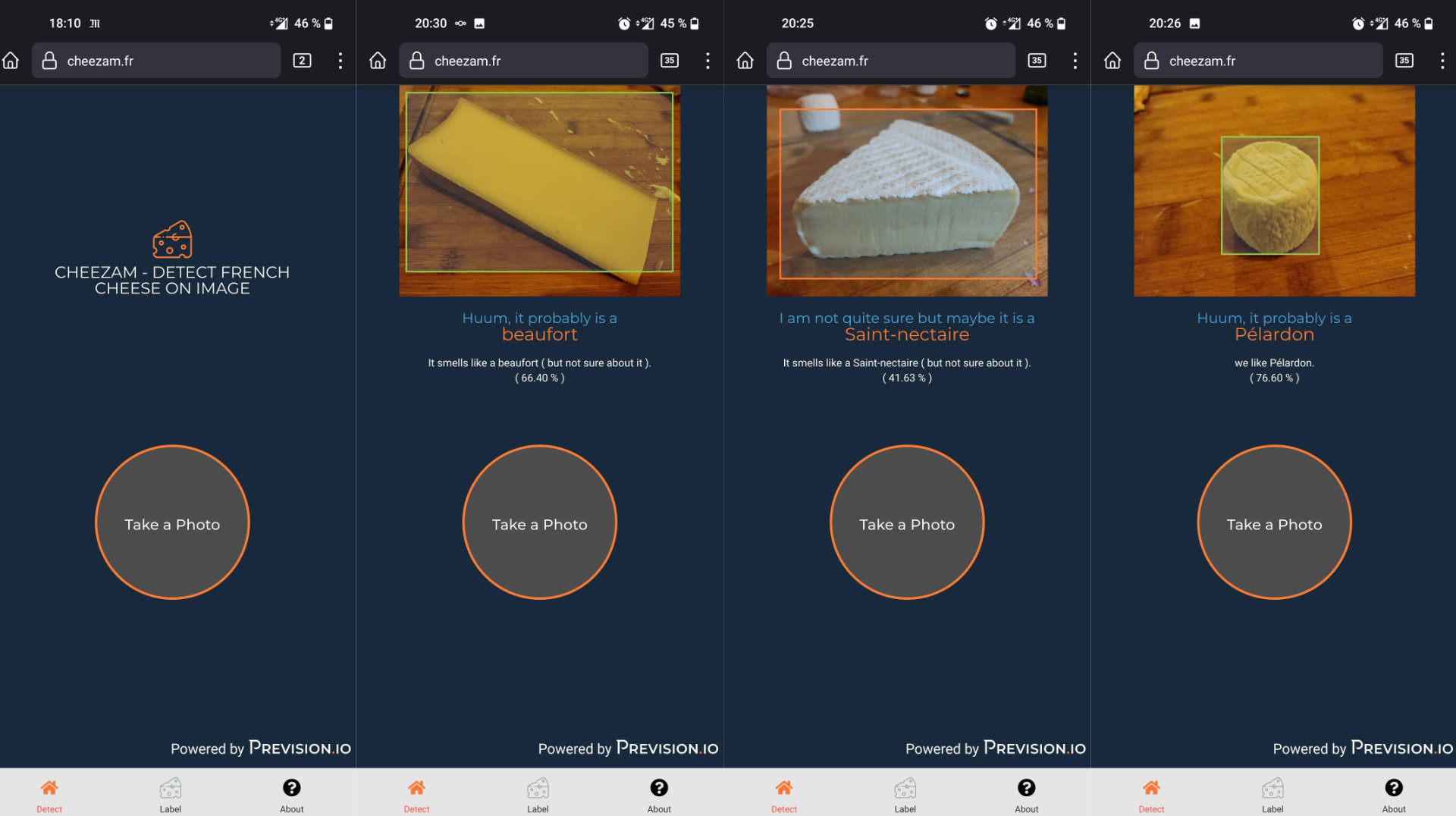This screenshot has width=1456, height=816.
Task: Tap the browser home icon in the Saint-nectaire screen
Action: (745, 61)
